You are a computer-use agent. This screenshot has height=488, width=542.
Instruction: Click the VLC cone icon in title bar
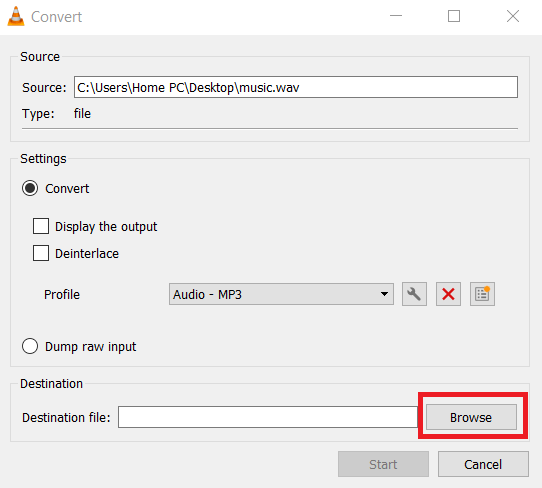point(16,16)
